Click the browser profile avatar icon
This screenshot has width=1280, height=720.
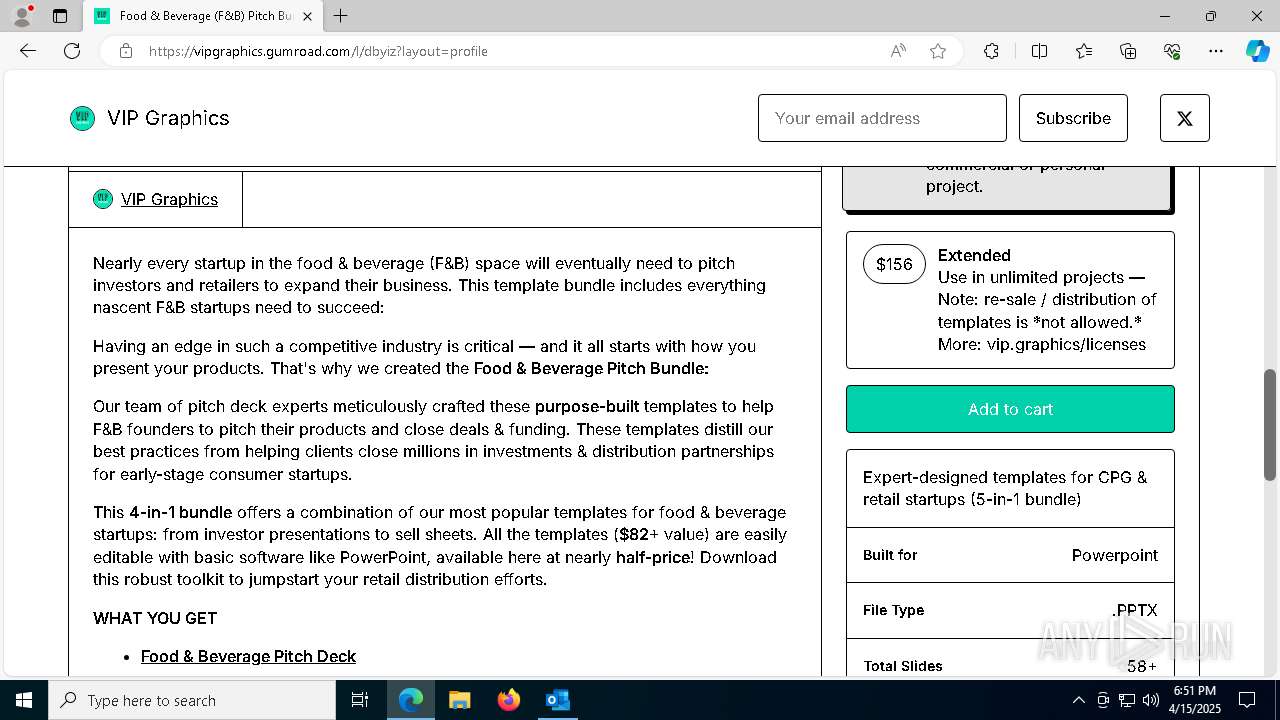pos(22,16)
